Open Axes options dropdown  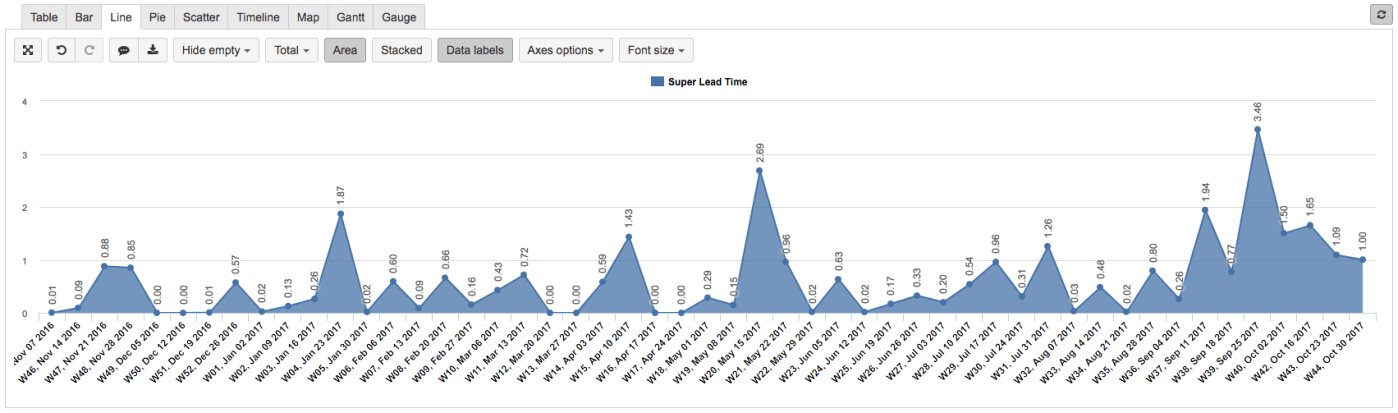565,50
